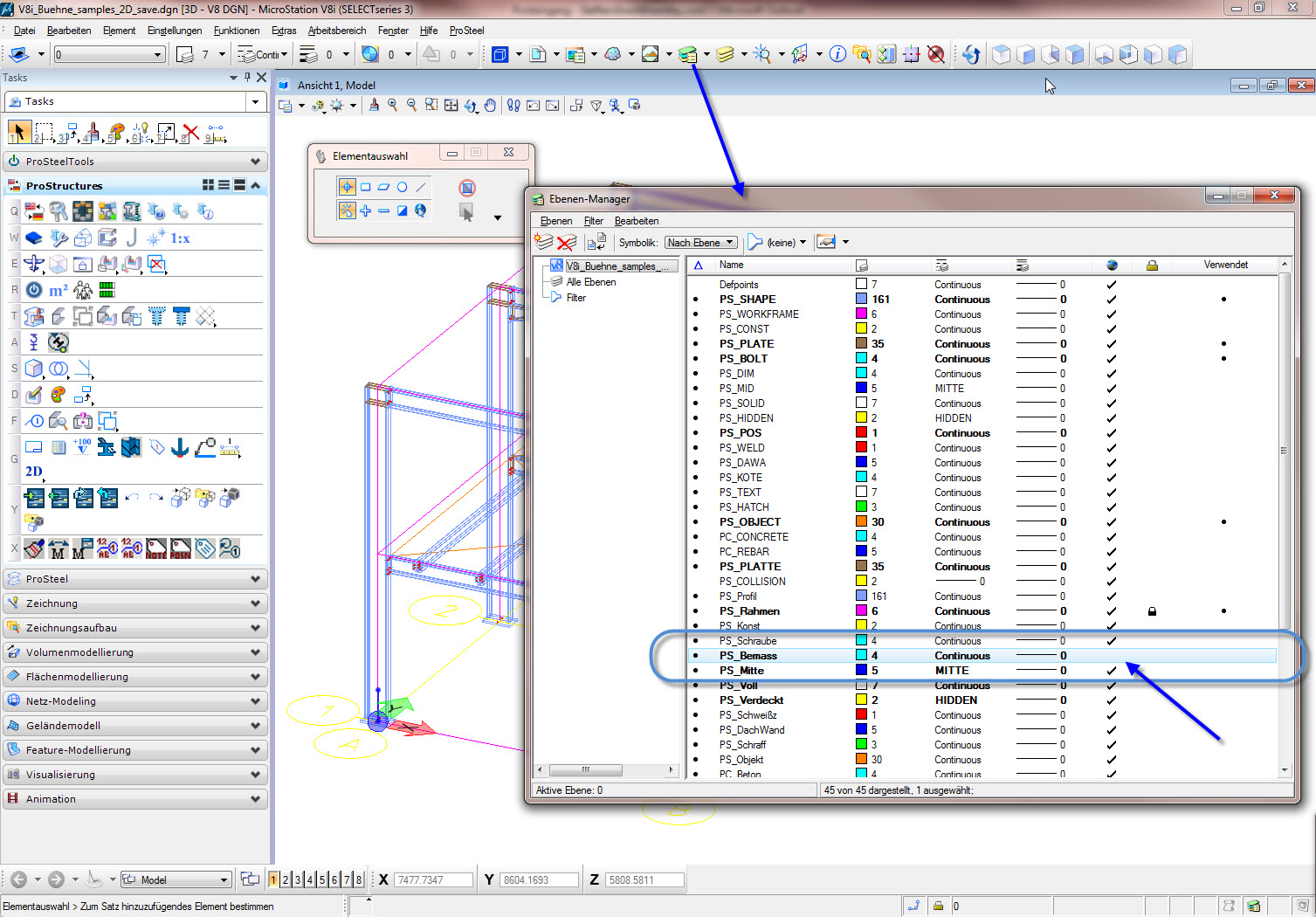
Task: Click the m² icon in ProStructures
Action: click(59, 290)
